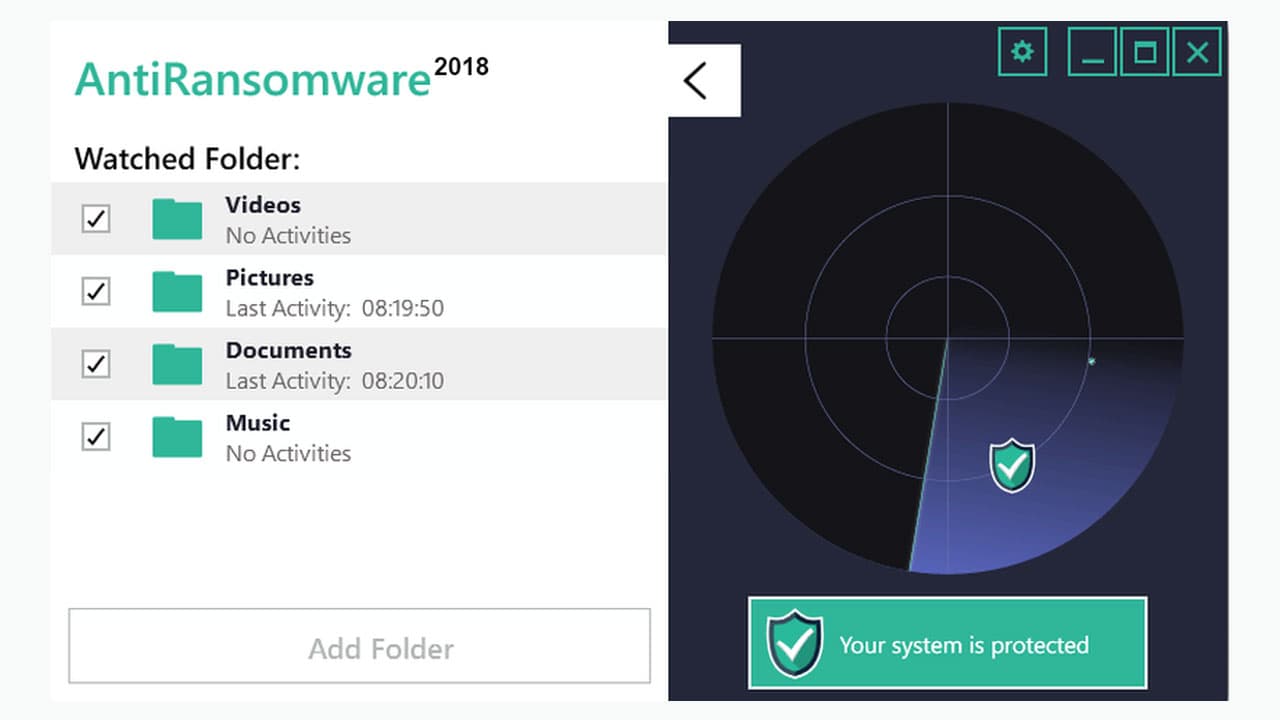Image resolution: width=1280 pixels, height=720 pixels.
Task: Click 'No Activities' under Music
Action: tap(288, 453)
